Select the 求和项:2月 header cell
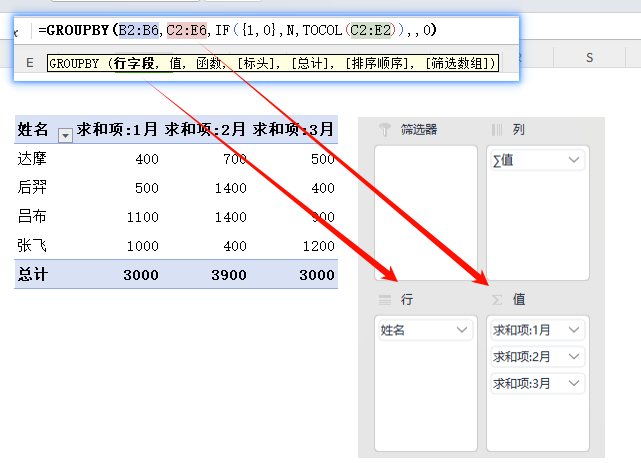641x463 pixels. tap(205, 130)
